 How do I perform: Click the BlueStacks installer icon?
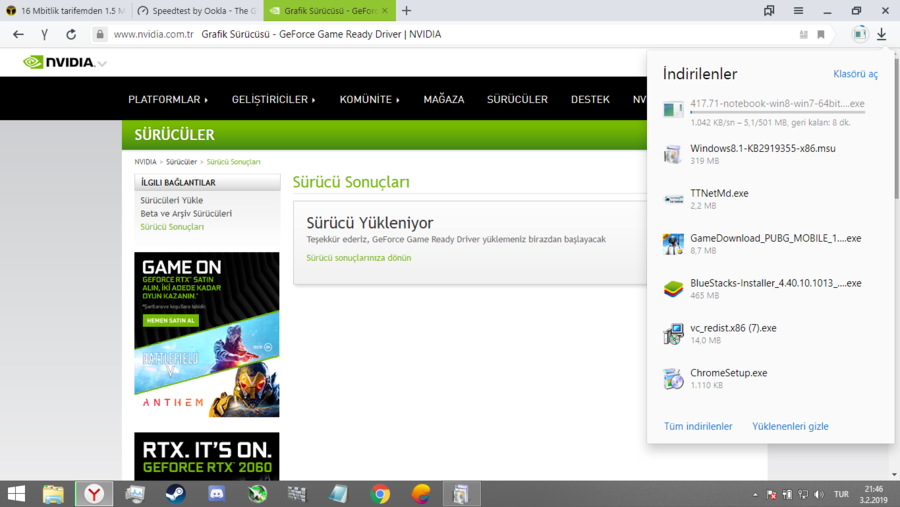673,289
